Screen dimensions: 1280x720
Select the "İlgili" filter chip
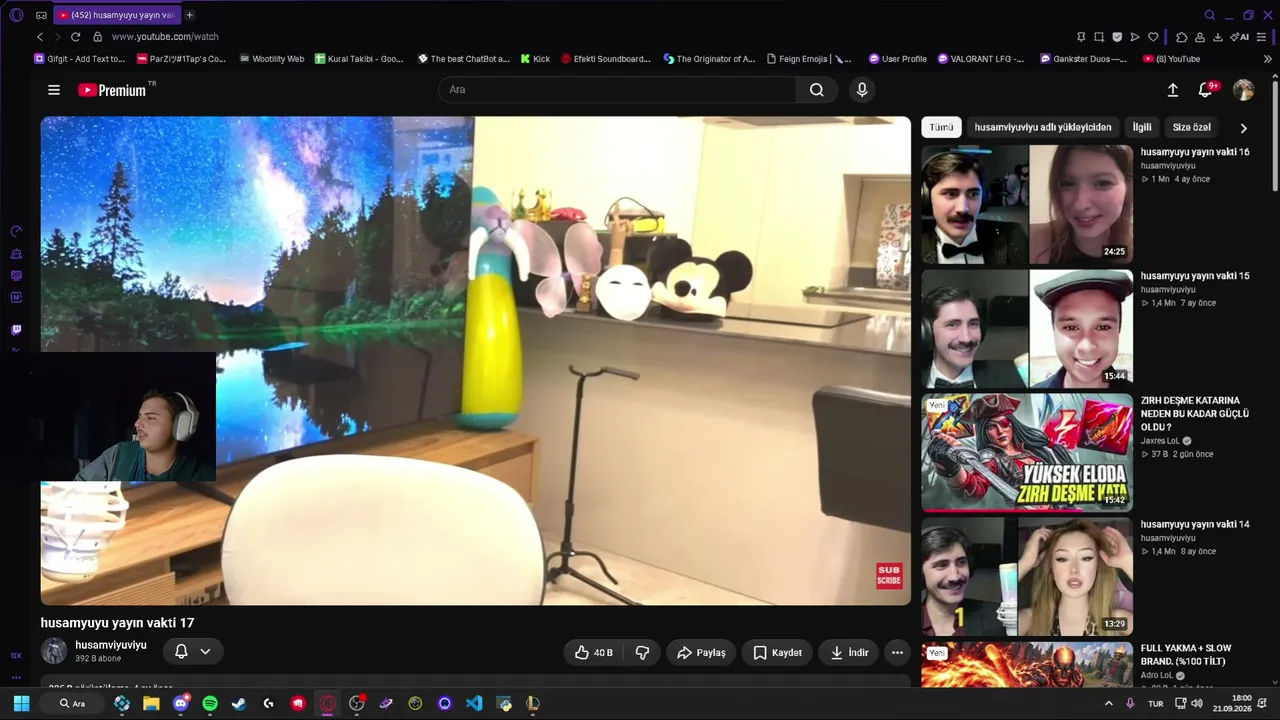[1142, 128]
